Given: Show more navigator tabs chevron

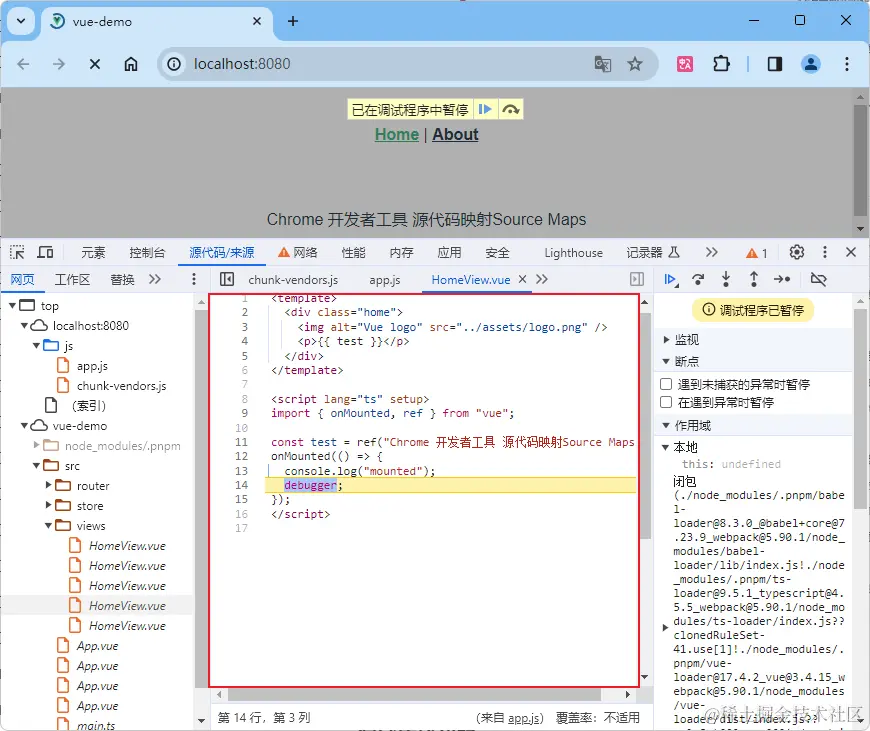Looking at the screenshot, I should [155, 279].
